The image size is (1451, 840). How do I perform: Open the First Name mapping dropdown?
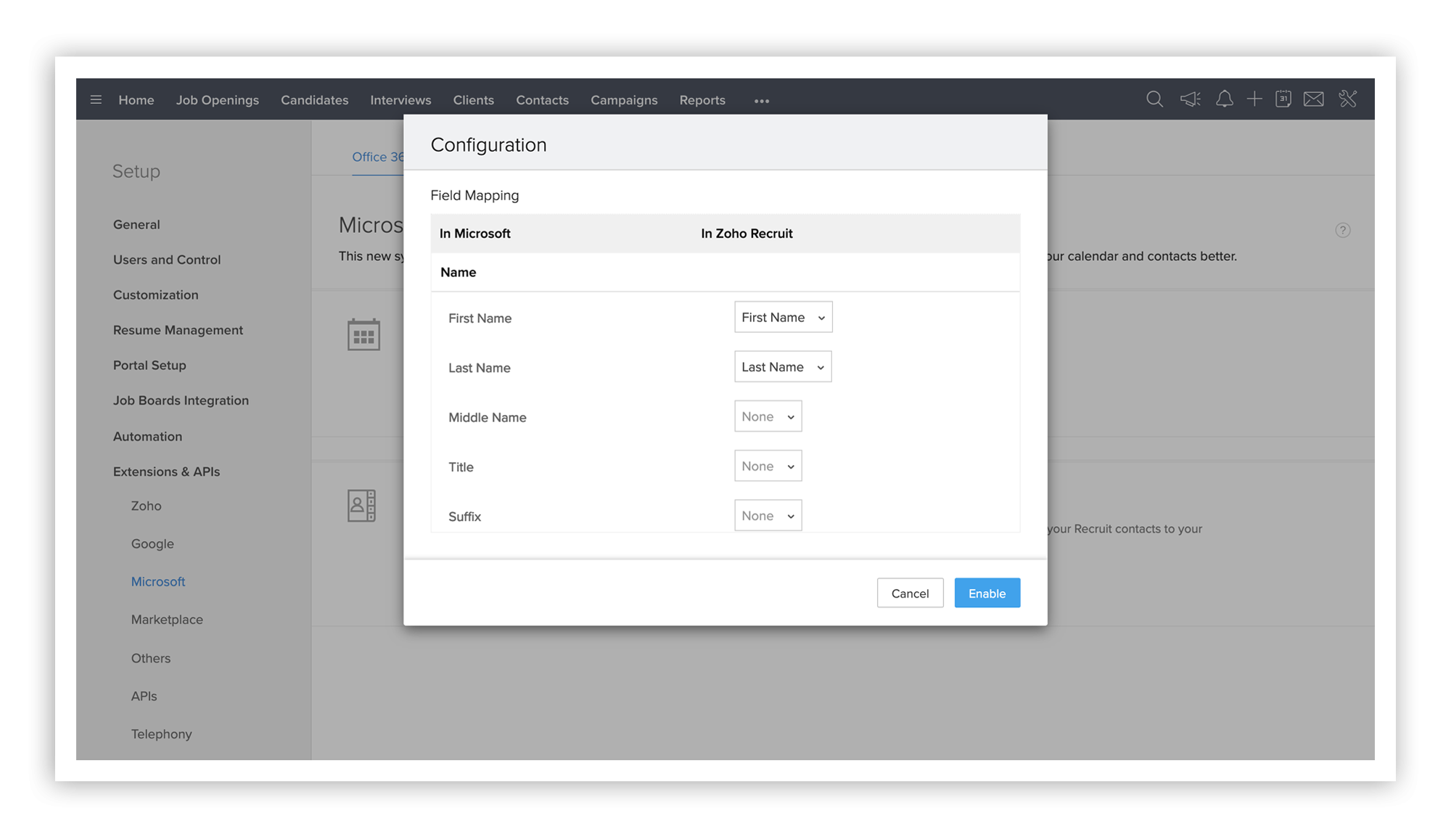(783, 318)
